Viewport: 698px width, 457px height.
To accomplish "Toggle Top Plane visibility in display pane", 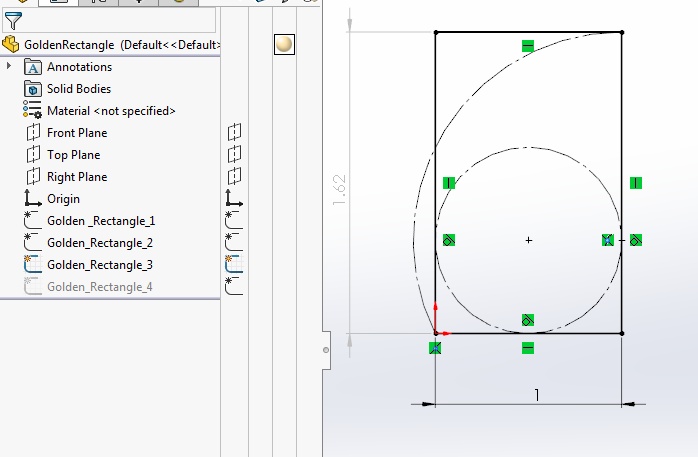I will point(235,154).
